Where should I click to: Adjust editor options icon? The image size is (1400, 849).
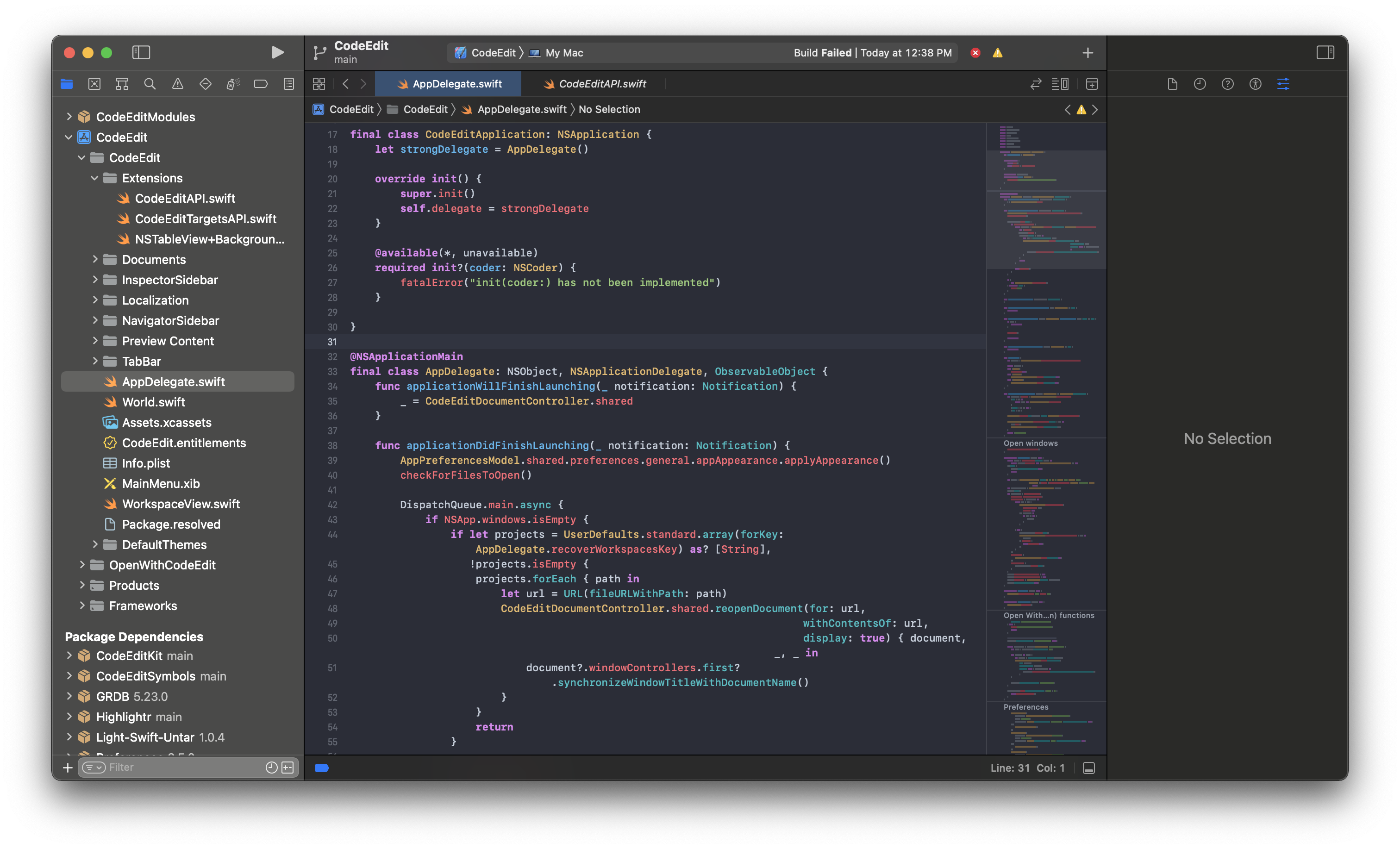tap(1060, 84)
